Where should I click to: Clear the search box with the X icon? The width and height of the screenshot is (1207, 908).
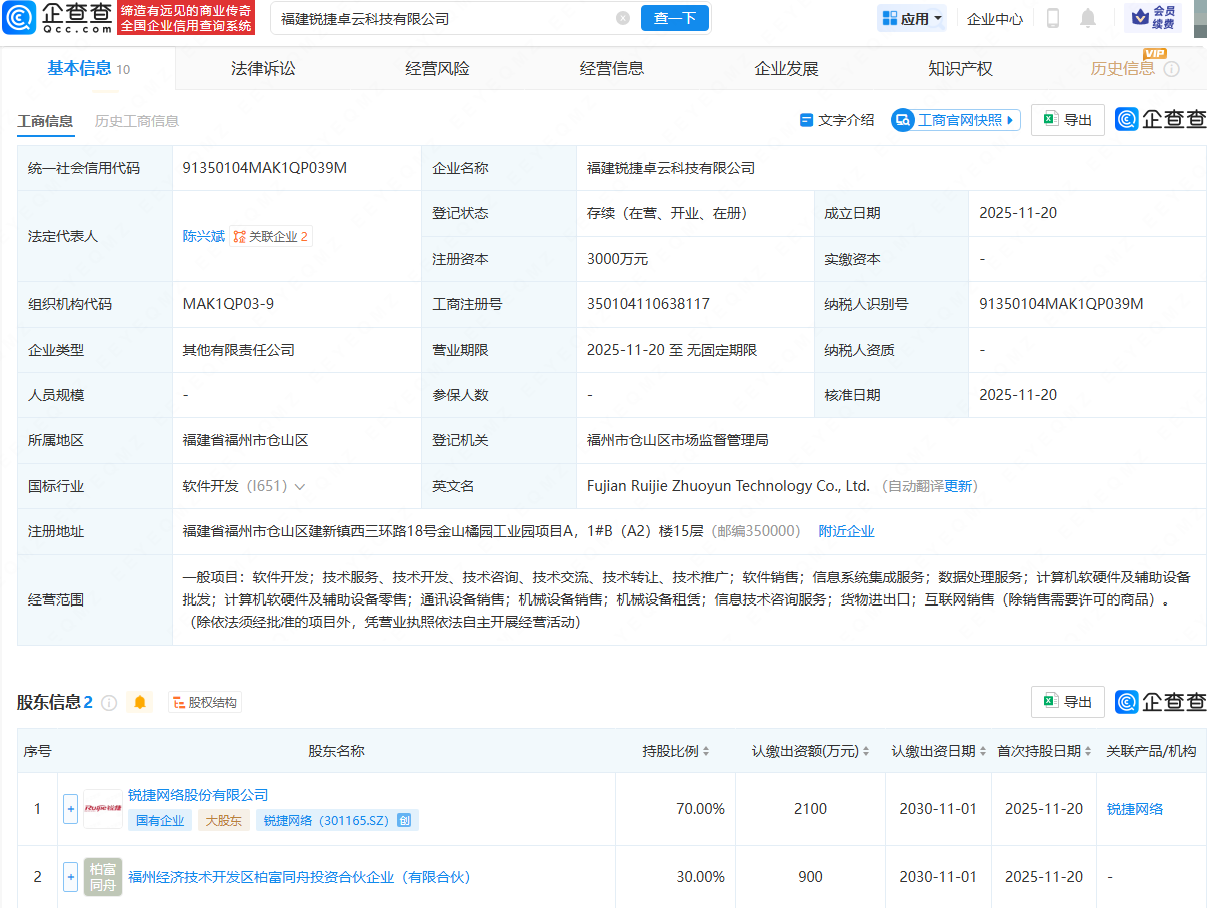[x=623, y=18]
